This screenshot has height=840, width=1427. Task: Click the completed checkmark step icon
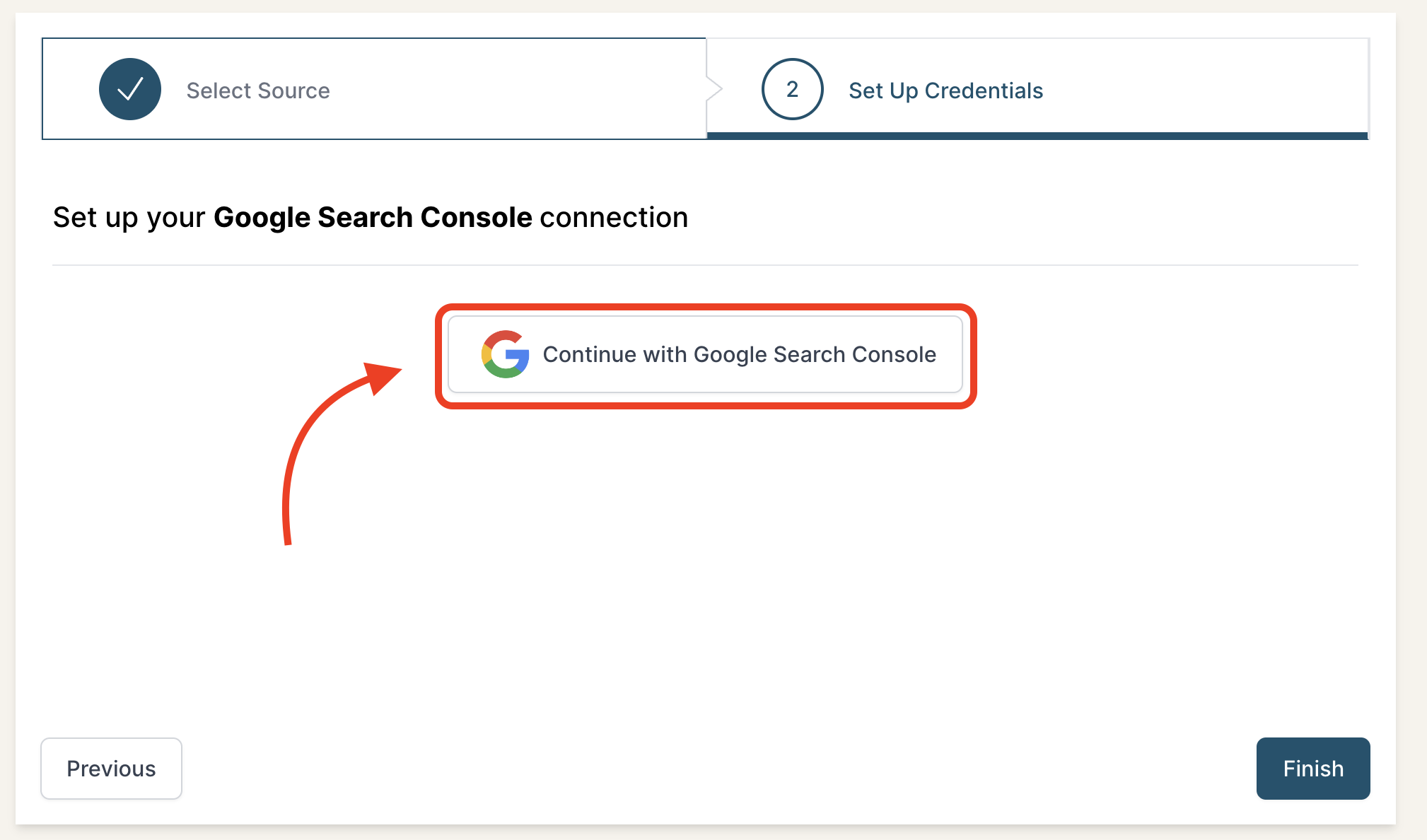point(130,89)
